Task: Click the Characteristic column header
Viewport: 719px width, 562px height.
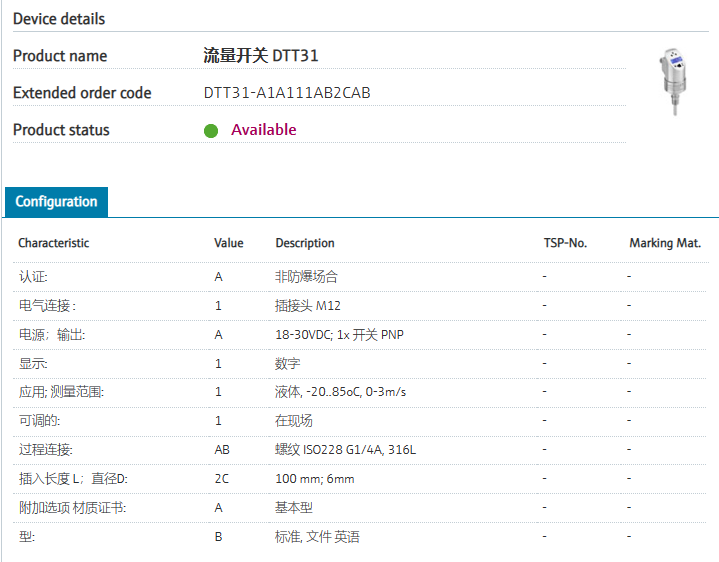Action: [53, 243]
